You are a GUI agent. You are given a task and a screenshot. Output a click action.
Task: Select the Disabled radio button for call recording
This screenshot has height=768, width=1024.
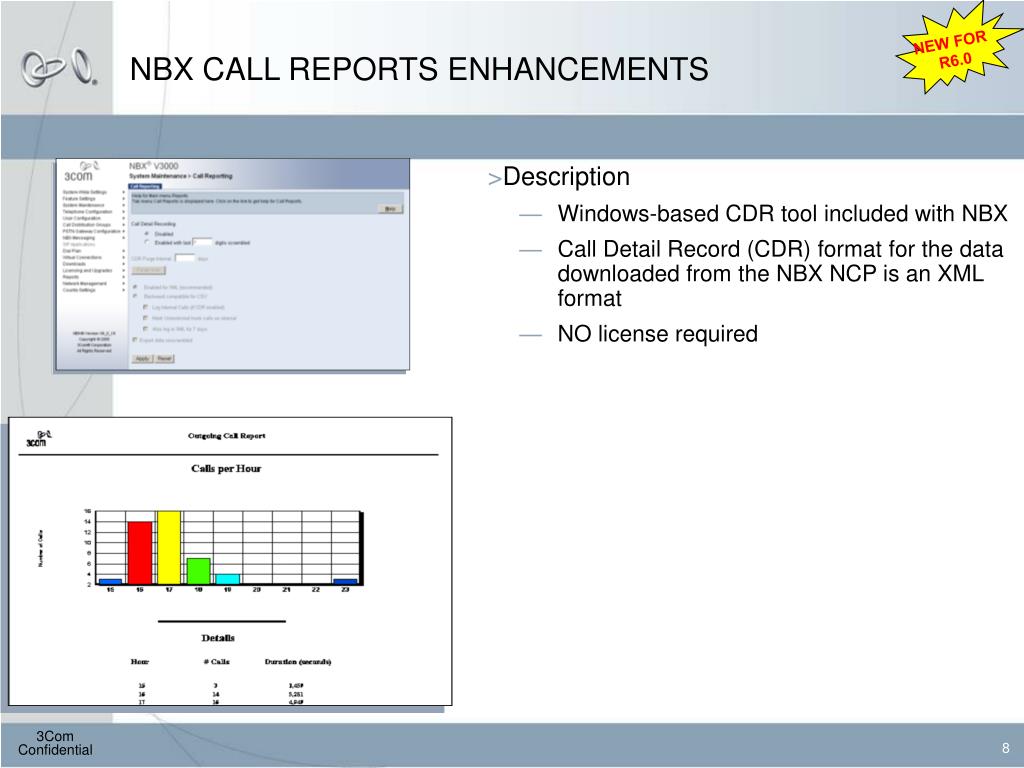coord(146,233)
